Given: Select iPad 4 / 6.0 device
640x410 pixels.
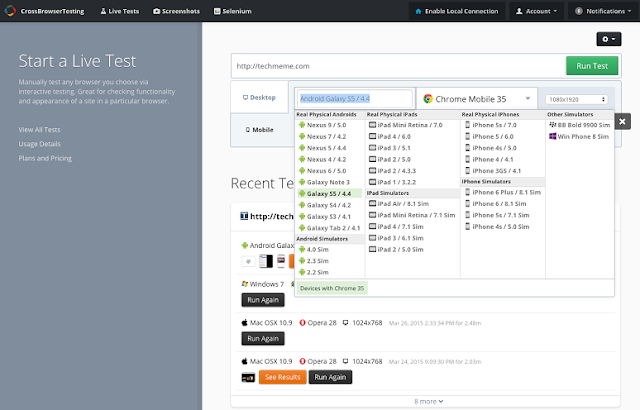Looking at the screenshot, I should click(x=390, y=136).
